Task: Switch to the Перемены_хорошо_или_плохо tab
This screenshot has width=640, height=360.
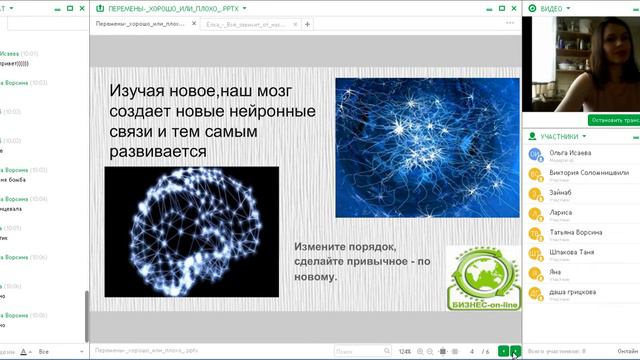Action: coord(140,24)
